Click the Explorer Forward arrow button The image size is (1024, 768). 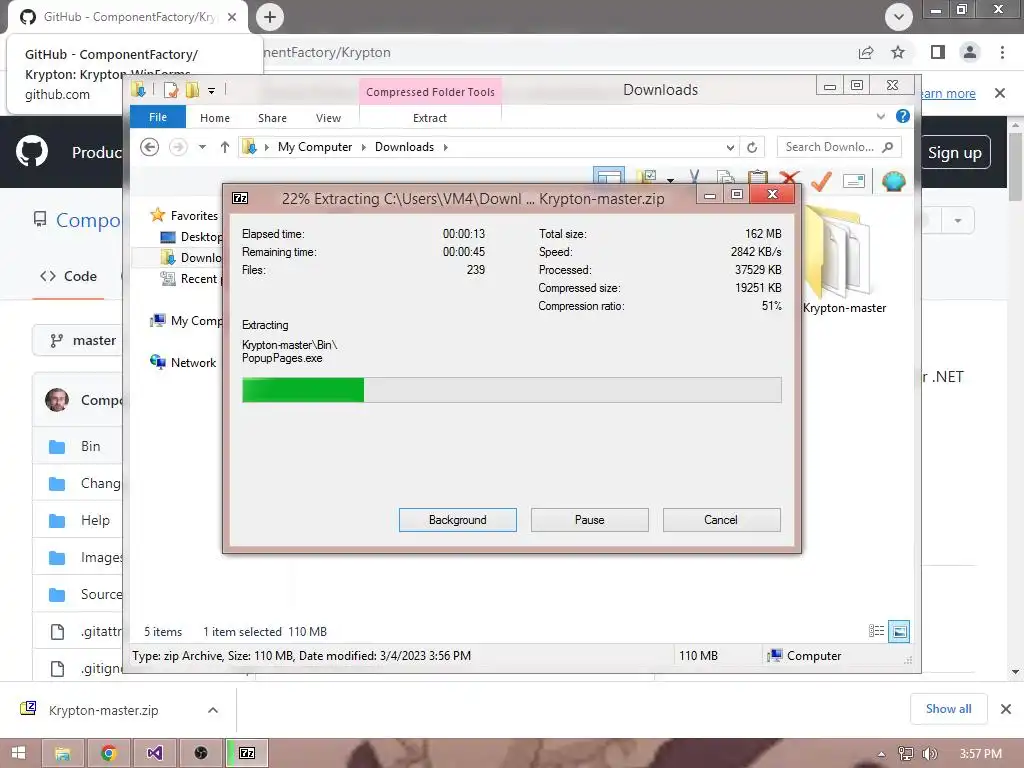[x=178, y=147]
